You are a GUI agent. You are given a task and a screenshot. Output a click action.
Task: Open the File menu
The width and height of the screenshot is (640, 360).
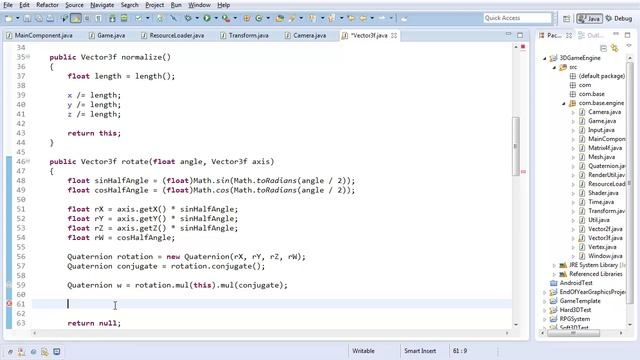[8, 5]
